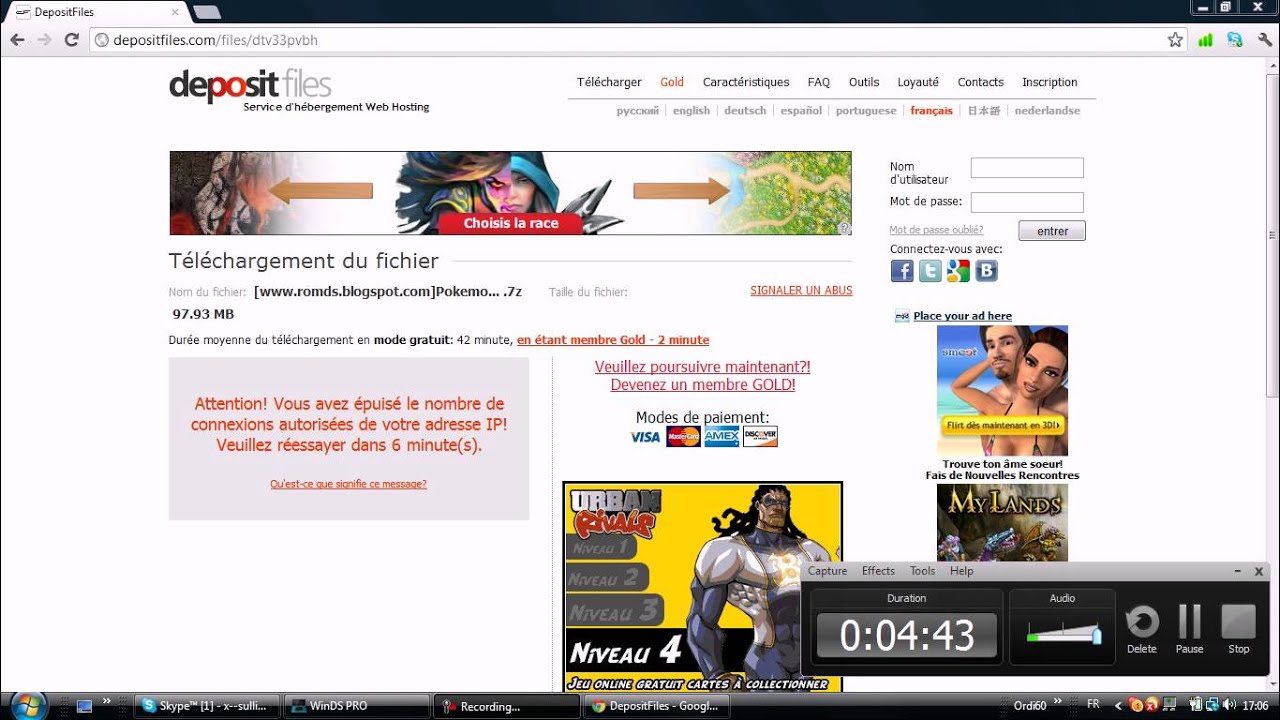This screenshot has height=720, width=1280.
Task: Open the Tools menu in recorder
Action: pos(922,571)
